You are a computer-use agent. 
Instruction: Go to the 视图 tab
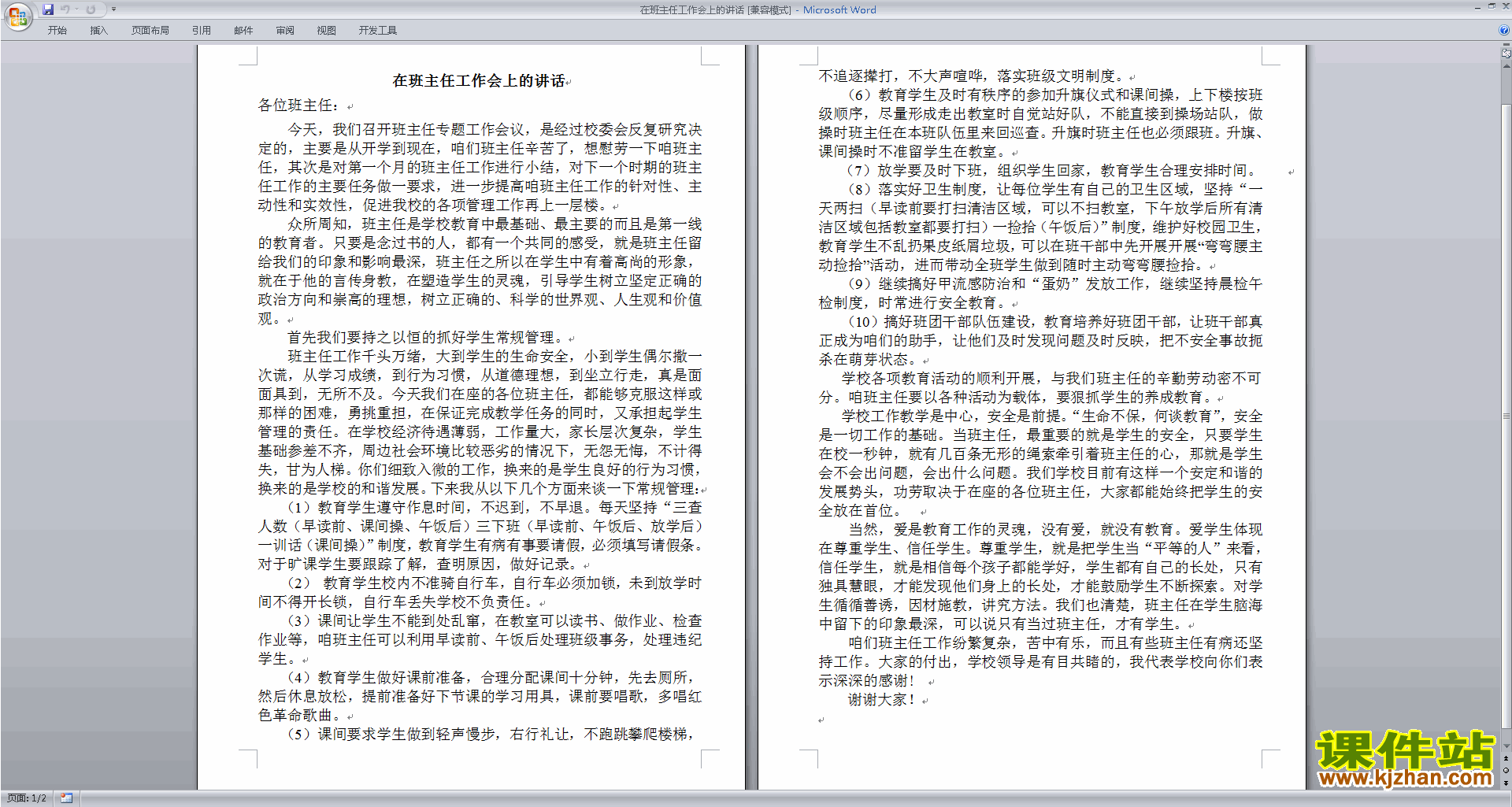point(327,31)
